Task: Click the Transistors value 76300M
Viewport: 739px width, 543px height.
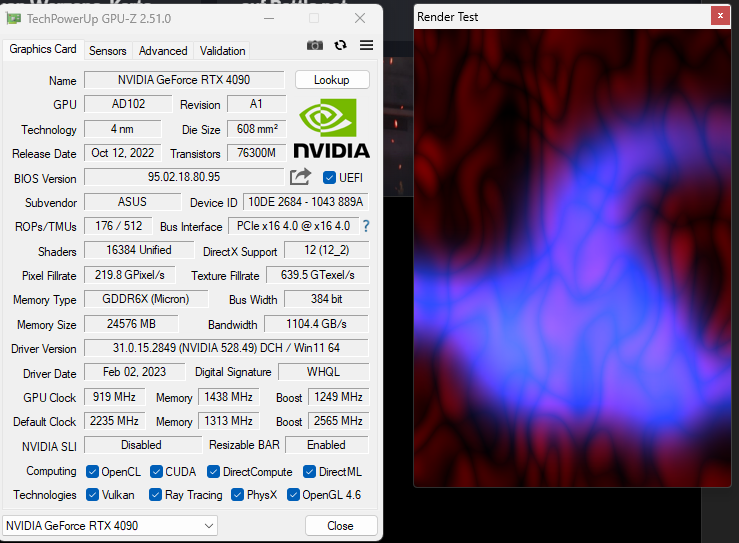Action: [257, 153]
